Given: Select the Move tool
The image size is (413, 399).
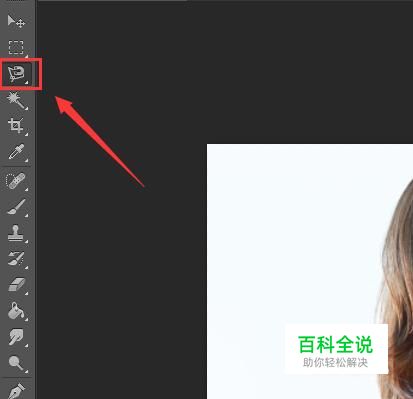Looking at the screenshot, I should [16, 21].
